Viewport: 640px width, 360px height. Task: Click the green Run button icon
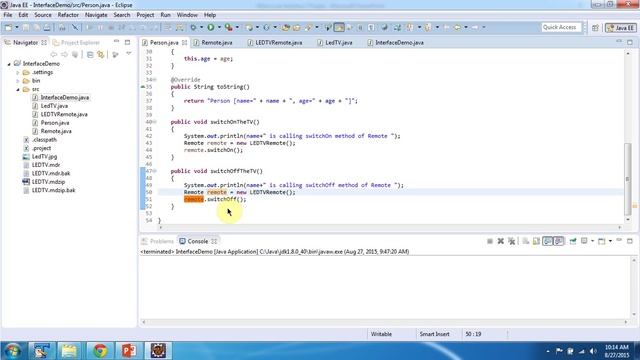tap(211, 27)
